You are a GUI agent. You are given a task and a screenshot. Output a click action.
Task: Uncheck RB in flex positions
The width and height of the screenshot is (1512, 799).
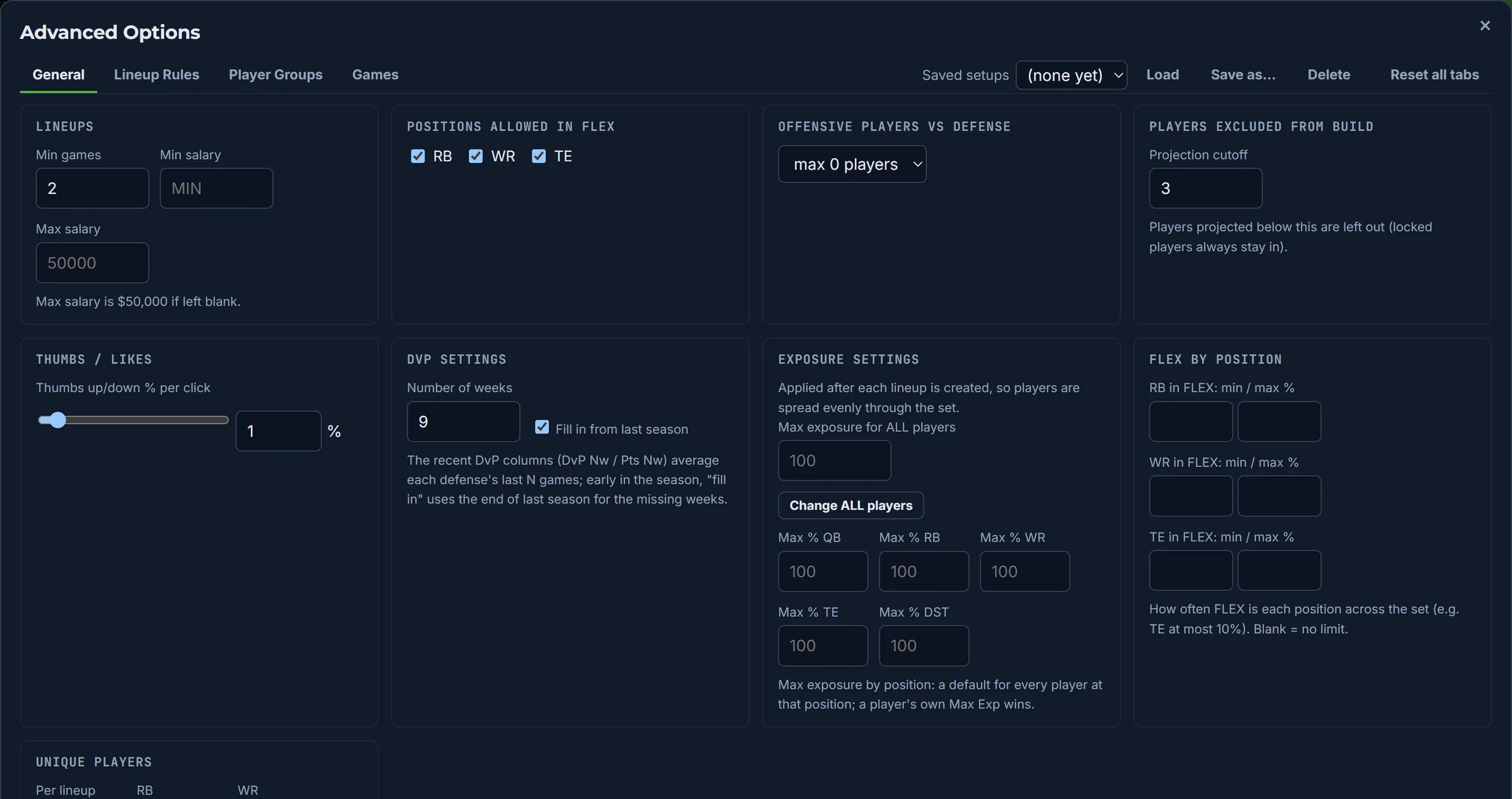pyautogui.click(x=418, y=156)
